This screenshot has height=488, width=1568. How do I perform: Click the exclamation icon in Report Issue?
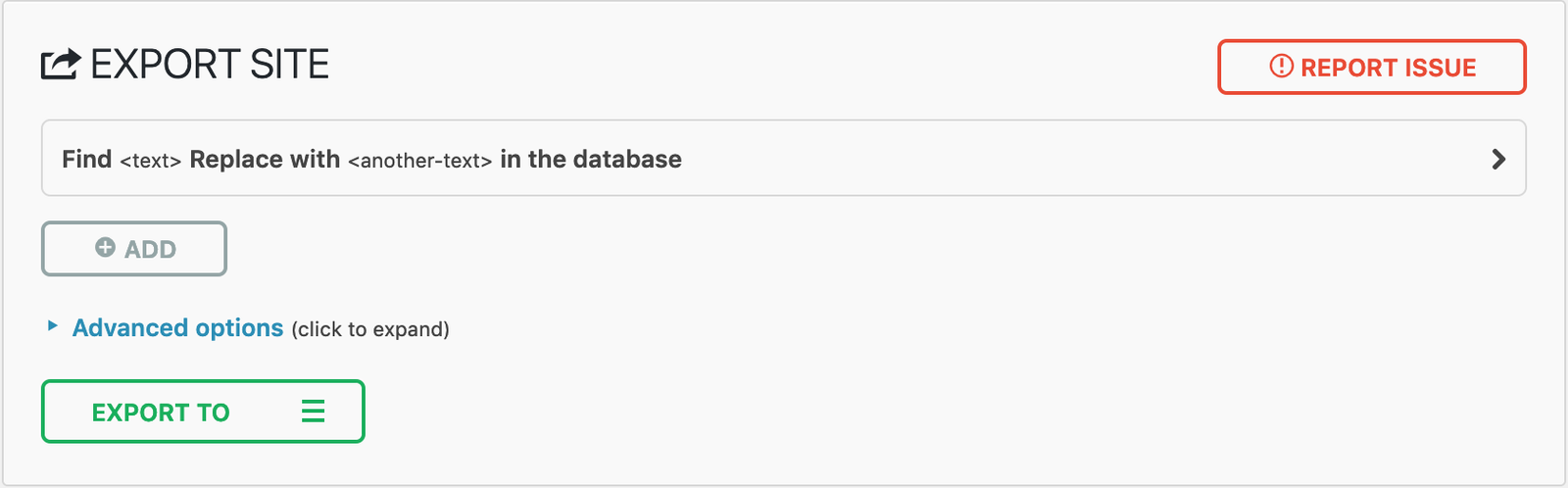(x=1281, y=66)
